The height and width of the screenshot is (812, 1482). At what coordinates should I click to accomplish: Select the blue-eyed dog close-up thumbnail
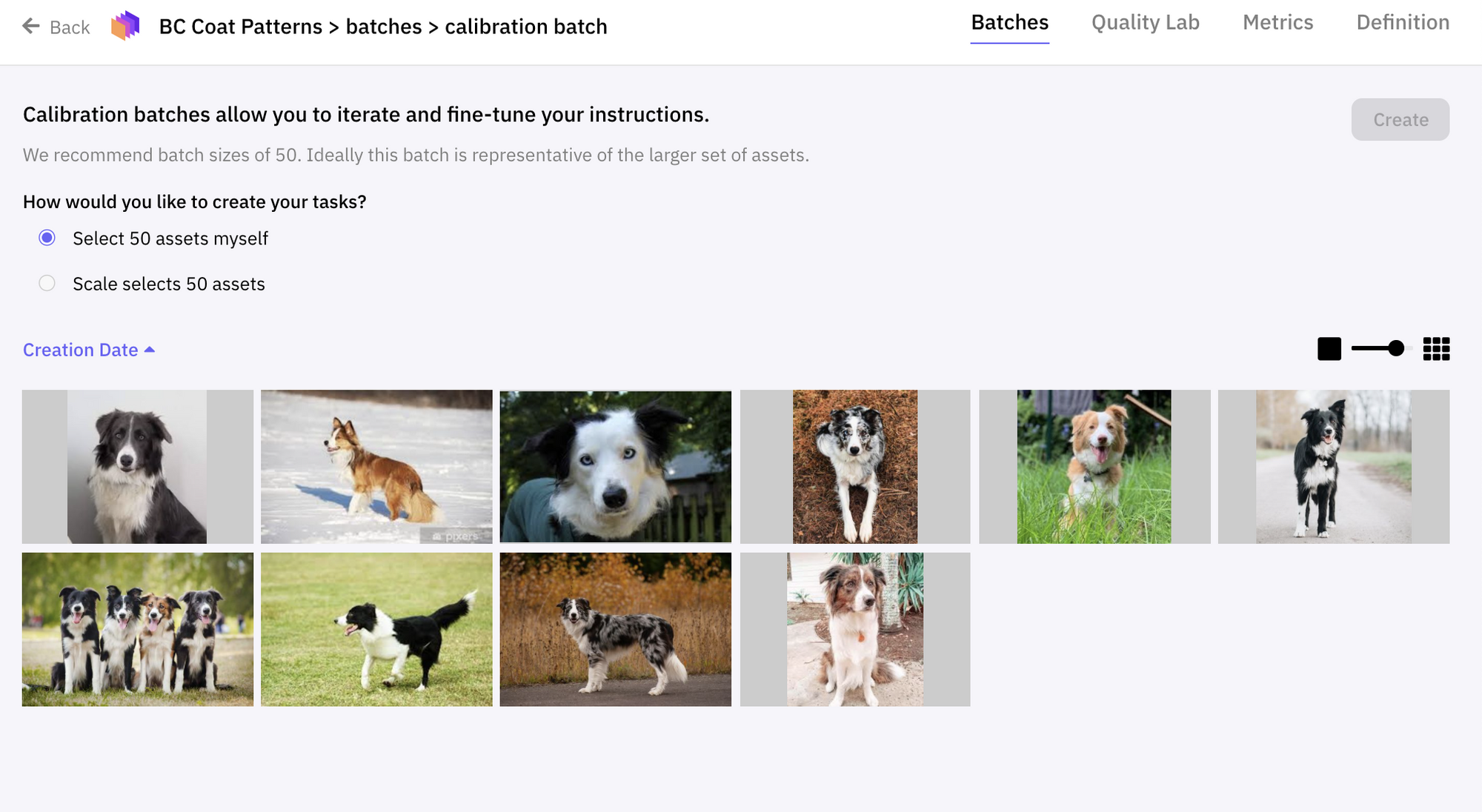pyautogui.click(x=615, y=467)
